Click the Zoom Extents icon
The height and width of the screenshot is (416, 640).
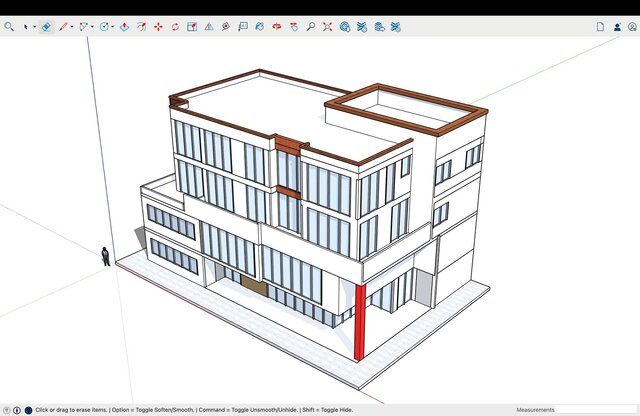tap(327, 27)
